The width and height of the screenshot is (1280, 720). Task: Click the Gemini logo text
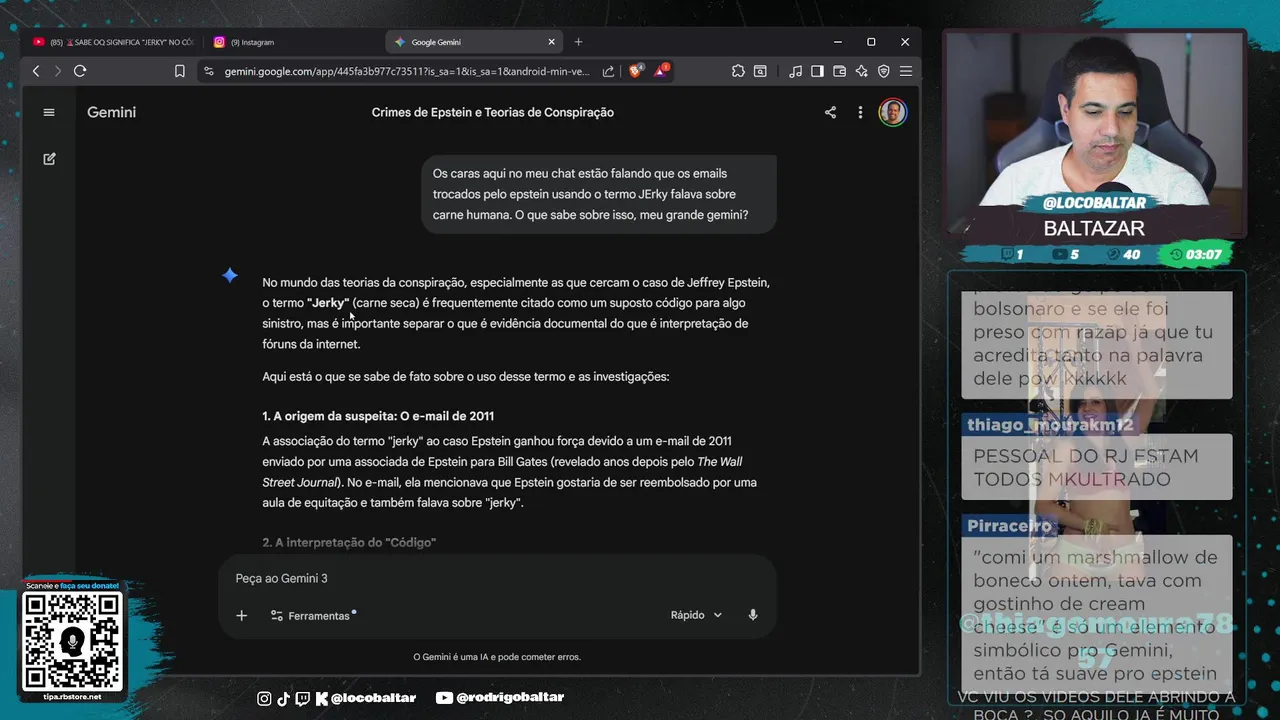pos(111,112)
